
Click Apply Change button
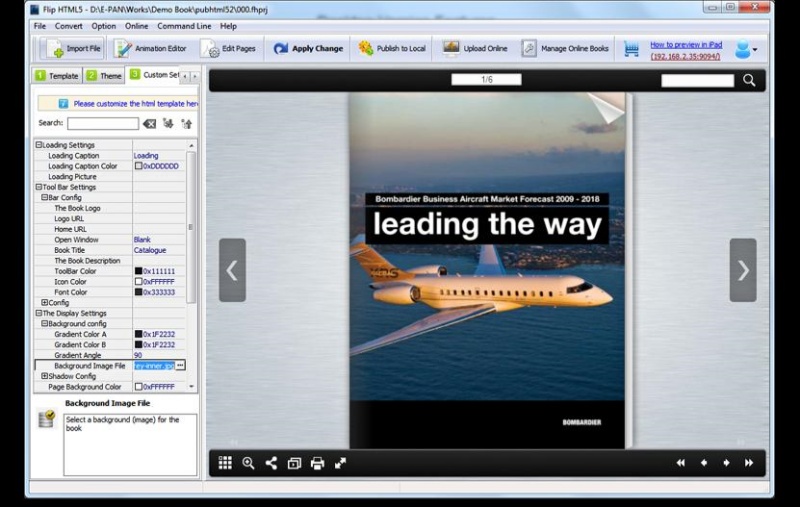coord(308,48)
